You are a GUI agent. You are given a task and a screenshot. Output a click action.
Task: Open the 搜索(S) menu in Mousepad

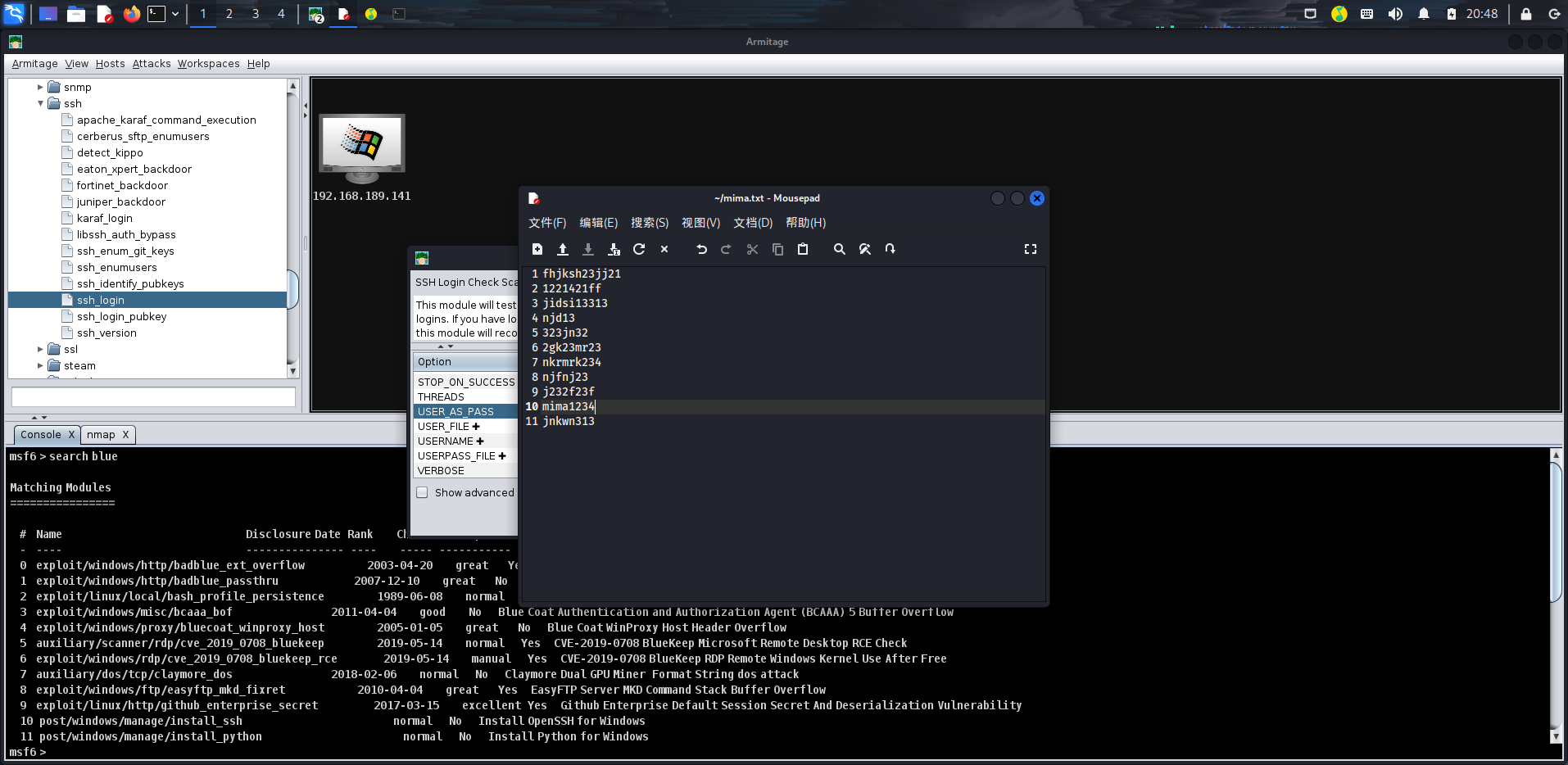(650, 223)
